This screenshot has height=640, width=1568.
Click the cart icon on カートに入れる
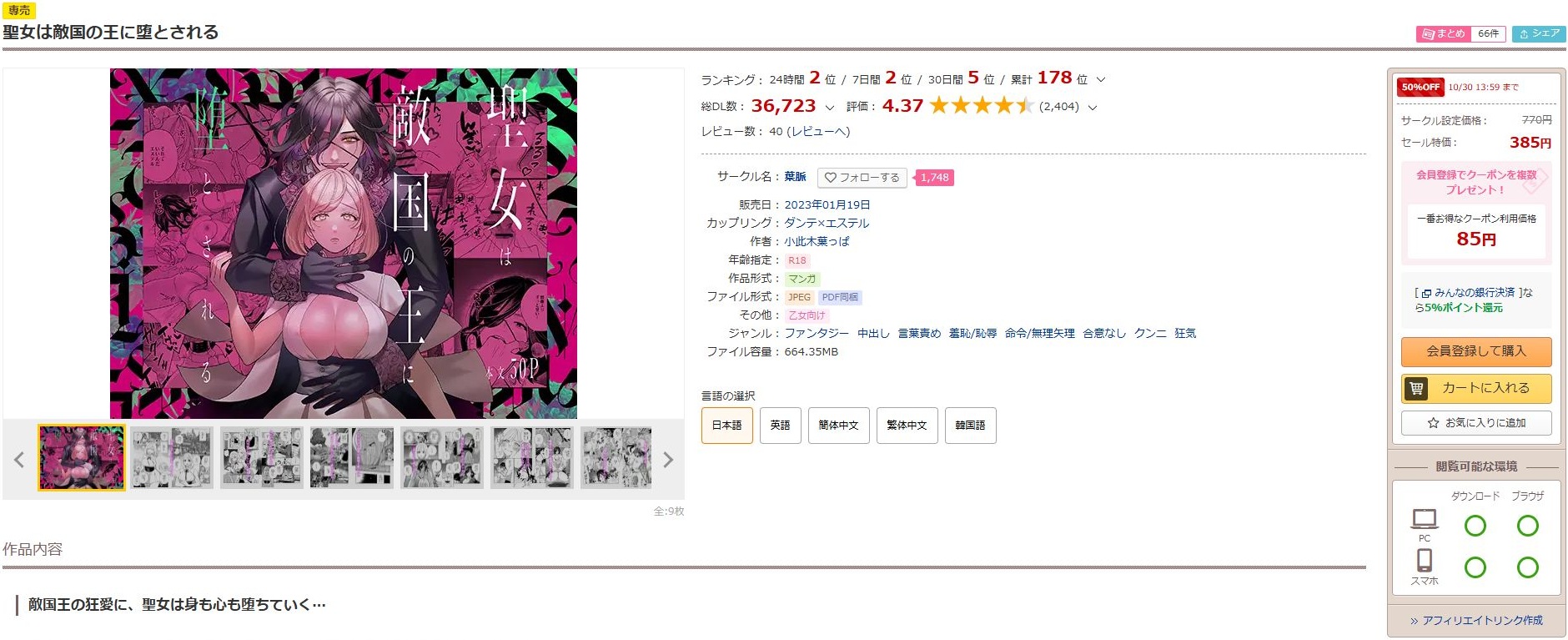pyautogui.click(x=1416, y=388)
